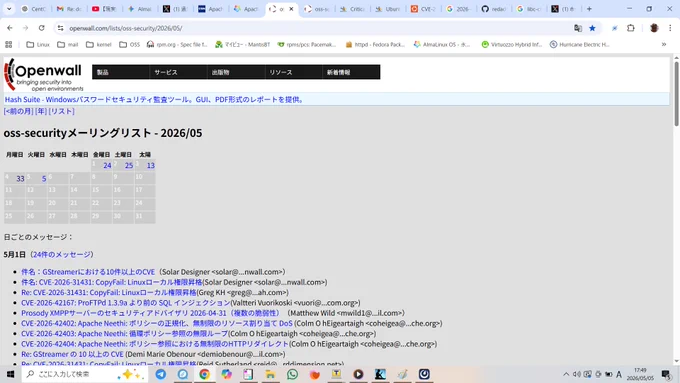Open the media player taskbar icon
The width and height of the screenshot is (680, 383).
pos(358,374)
